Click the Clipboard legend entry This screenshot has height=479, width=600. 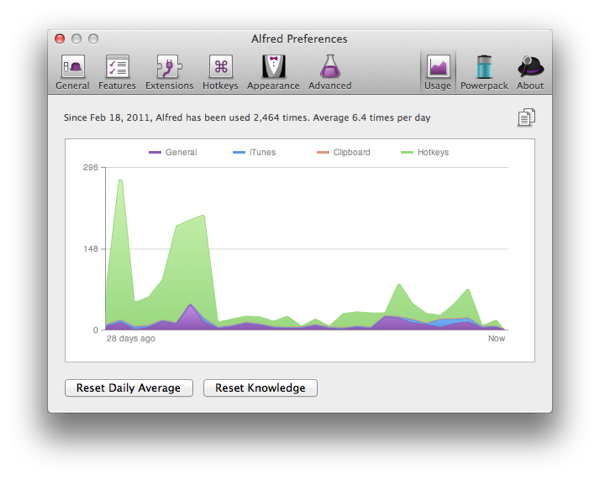[344, 152]
